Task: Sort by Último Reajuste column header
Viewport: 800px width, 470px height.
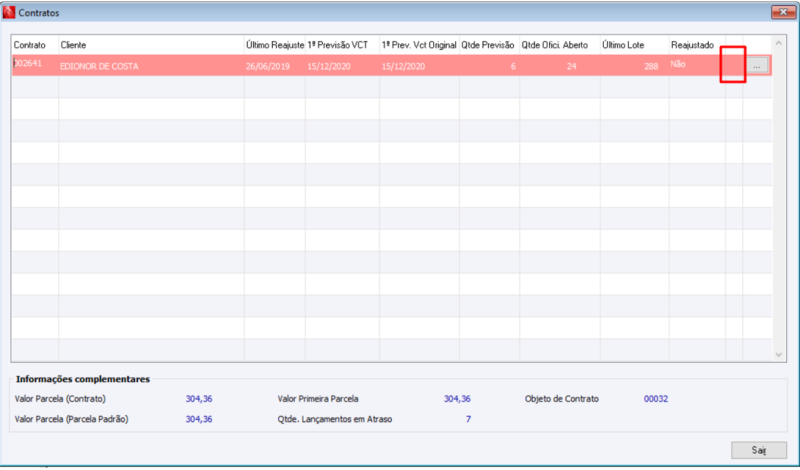Action: [x=275, y=45]
